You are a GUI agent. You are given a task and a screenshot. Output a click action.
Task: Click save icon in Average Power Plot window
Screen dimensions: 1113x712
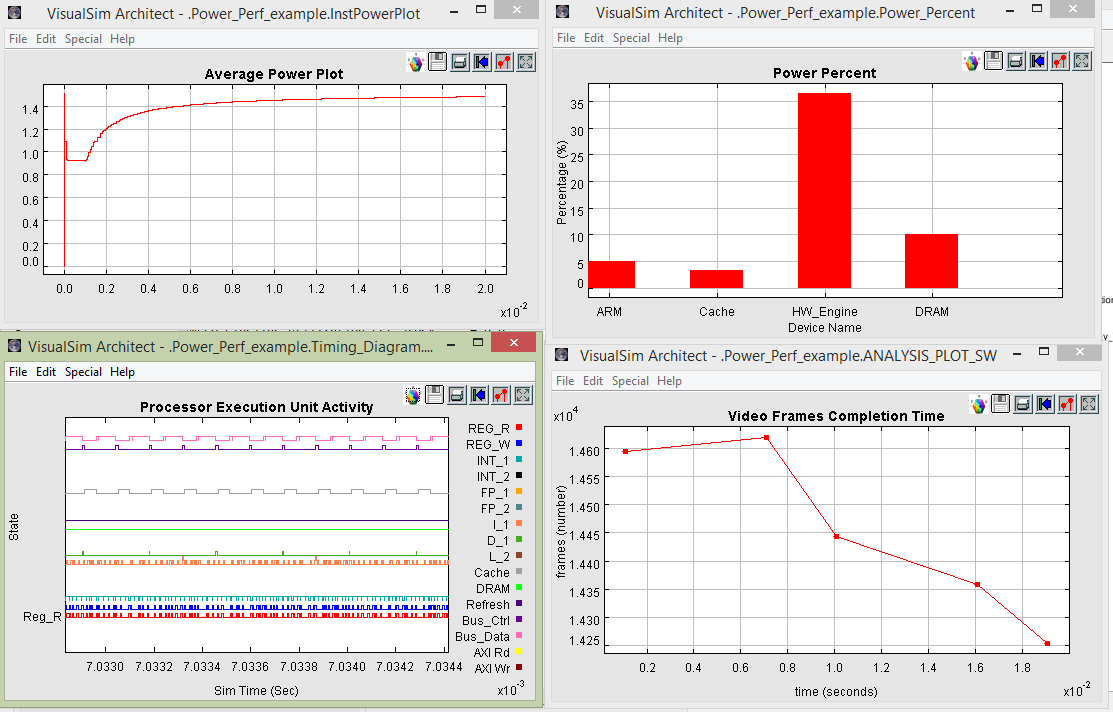[437, 62]
